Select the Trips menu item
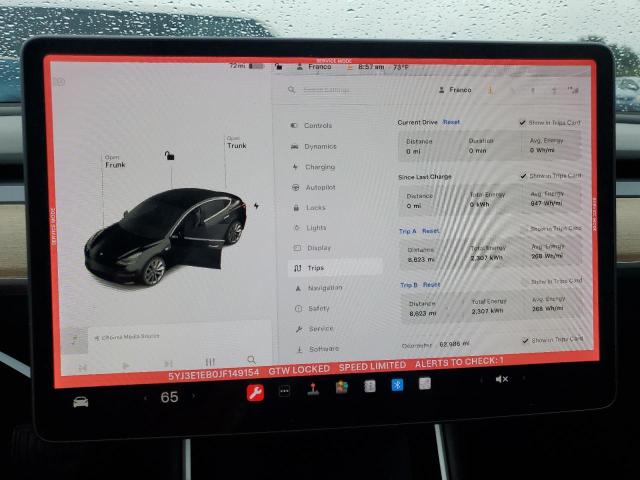Screen dimensions: 640x480 (x=335, y=268)
